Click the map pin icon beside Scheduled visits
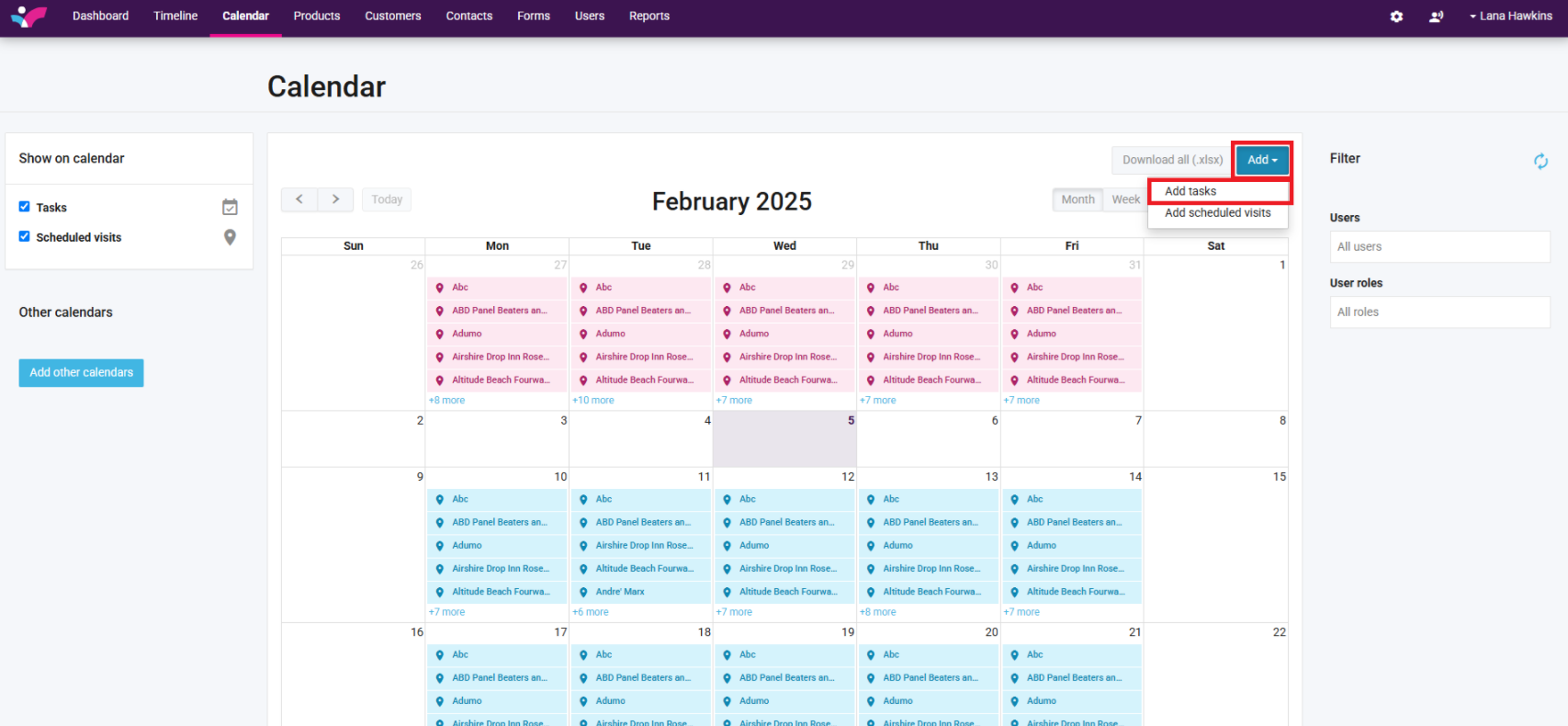Viewport: 1568px width, 726px height. click(230, 237)
